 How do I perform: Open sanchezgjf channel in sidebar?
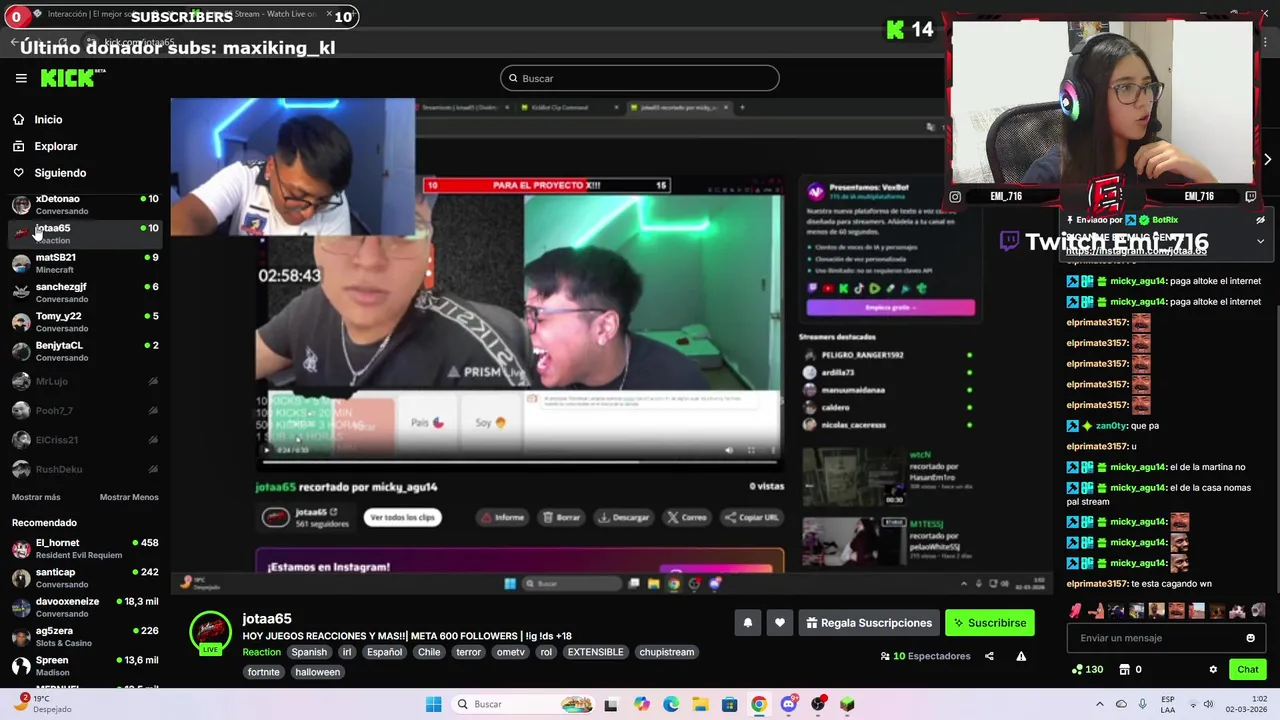point(84,292)
